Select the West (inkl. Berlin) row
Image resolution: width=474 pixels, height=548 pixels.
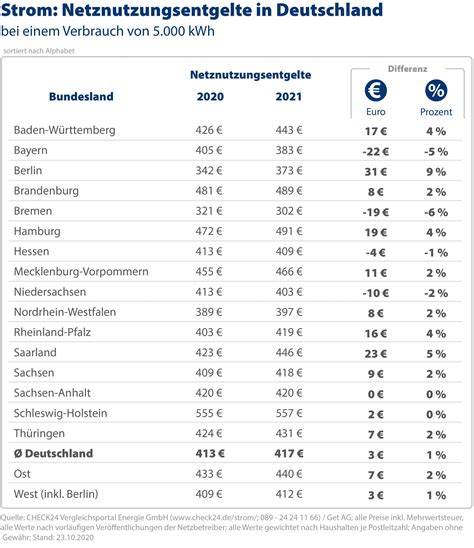pos(235,494)
